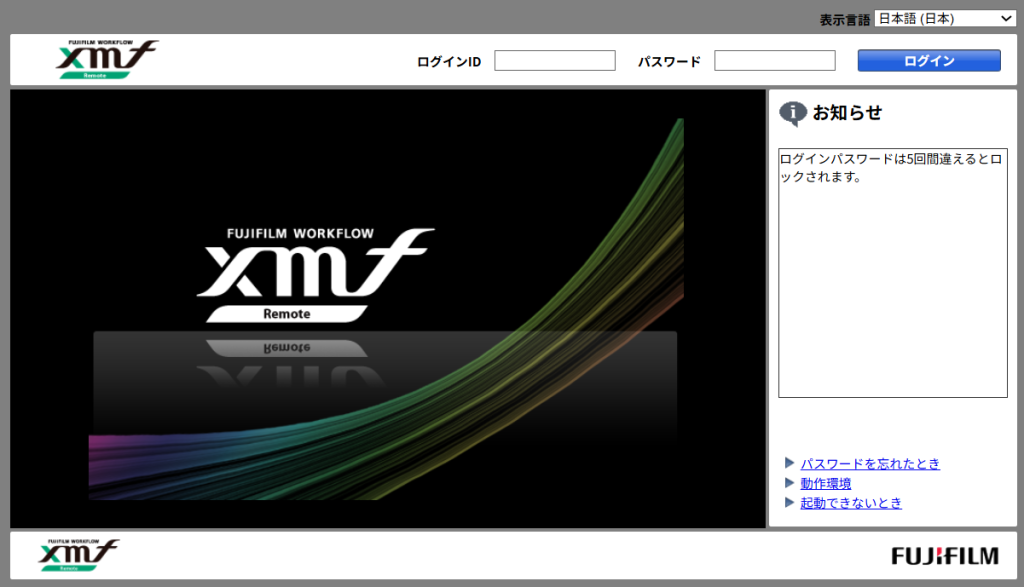Click the XMF Remote logo in header

[106, 59]
